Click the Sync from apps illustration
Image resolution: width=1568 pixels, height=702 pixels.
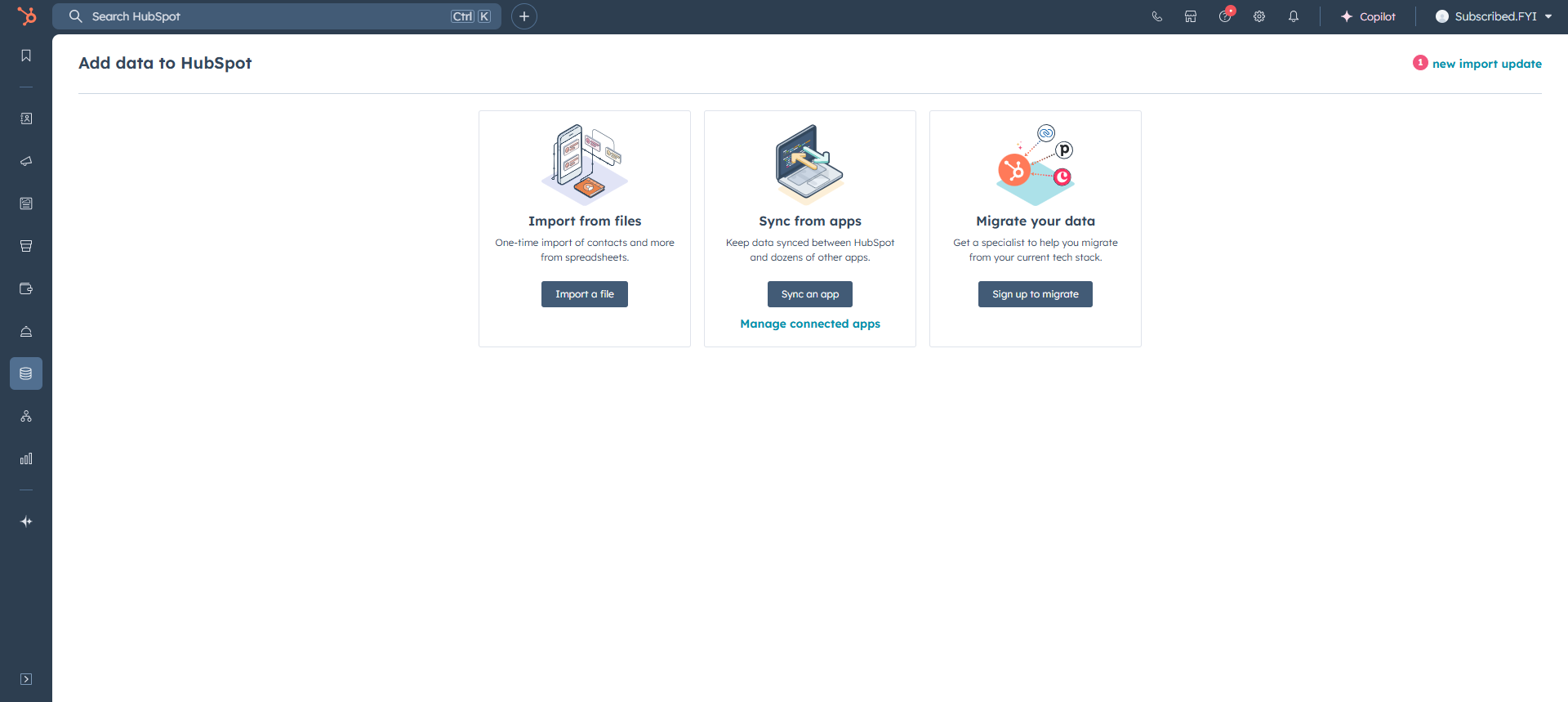810,163
